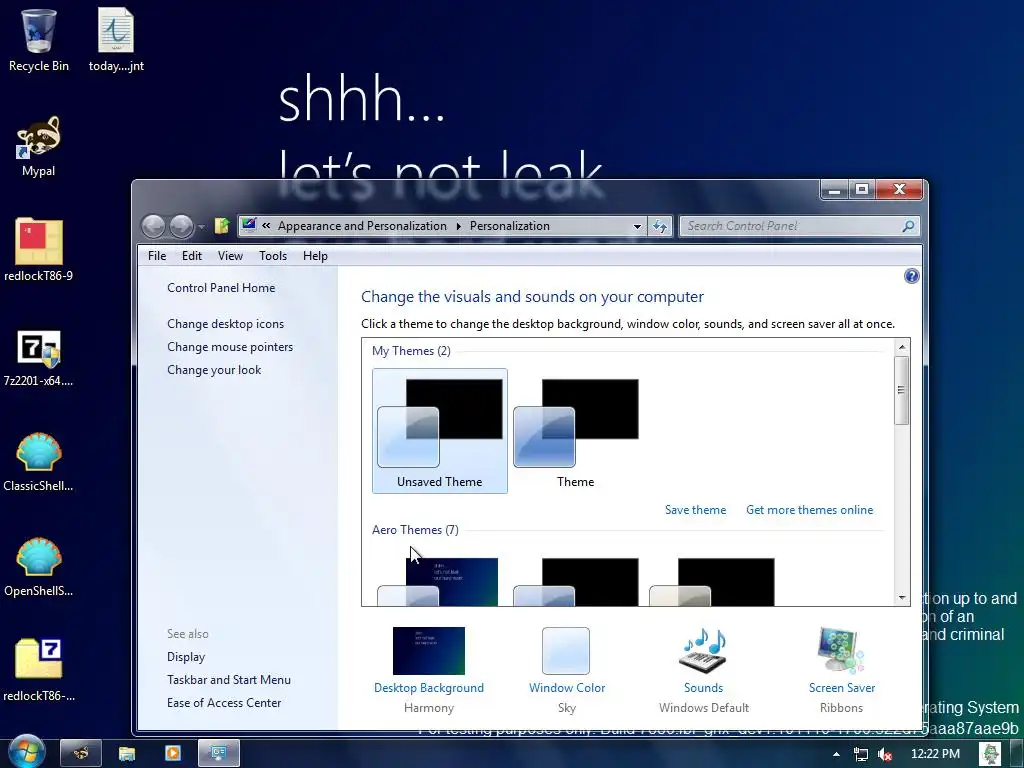
Task: Open Change desktop icons link
Action: point(225,324)
